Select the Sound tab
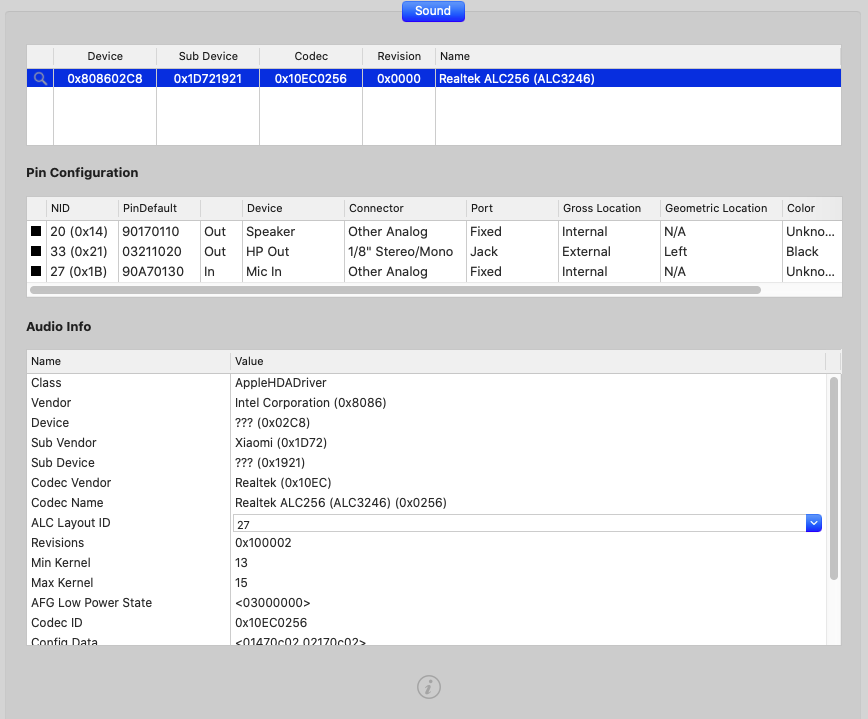868x719 pixels. (433, 11)
